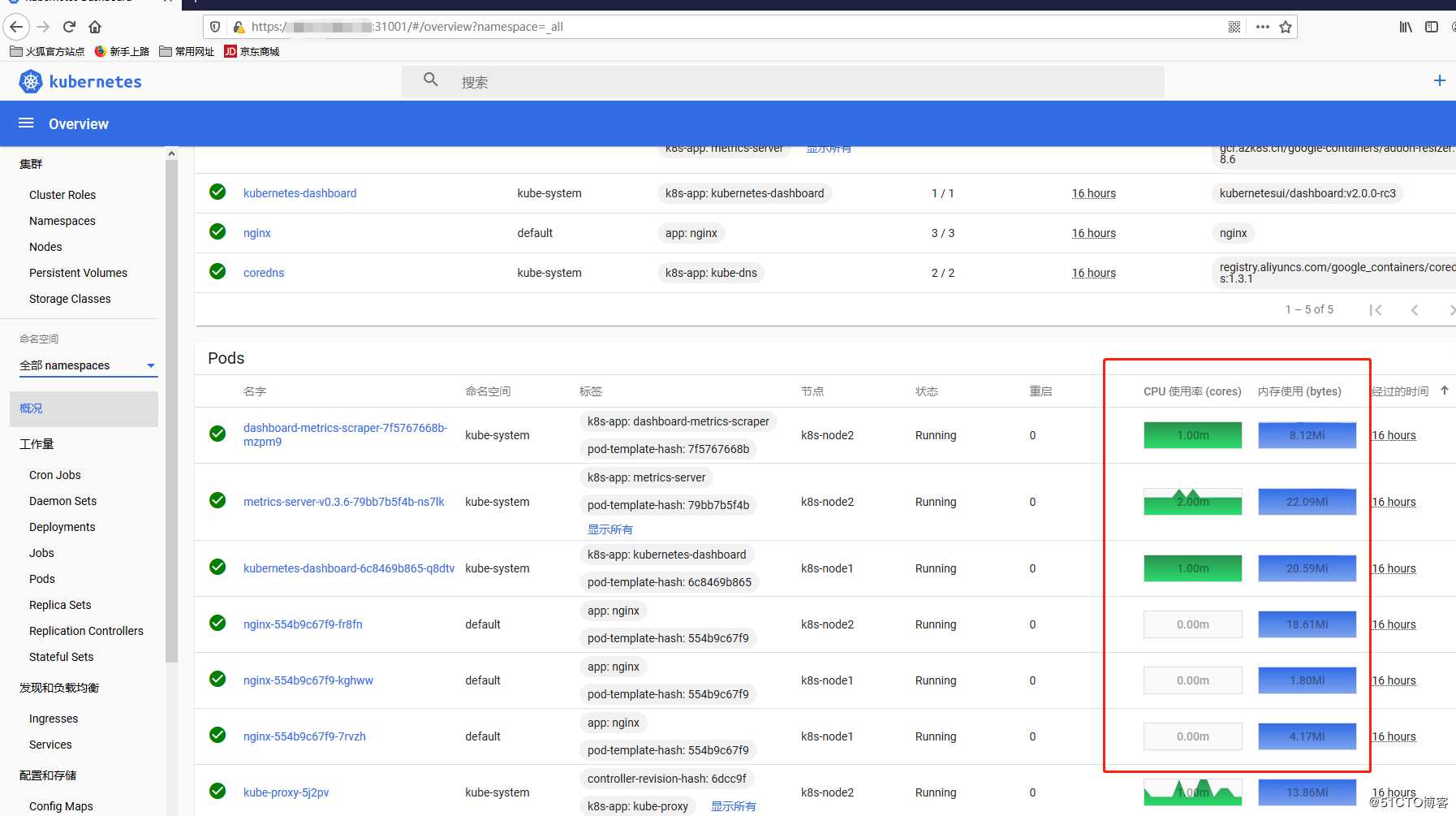Open the 常用网址 bookmark folder
1456x816 pixels.
[187, 51]
